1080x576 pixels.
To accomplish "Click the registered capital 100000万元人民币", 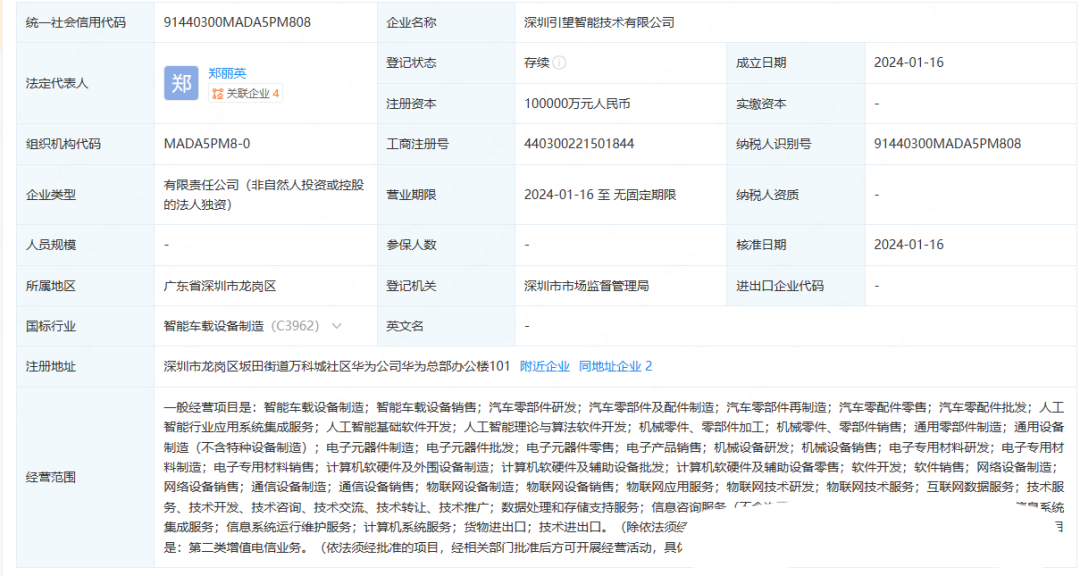I will tap(577, 103).
